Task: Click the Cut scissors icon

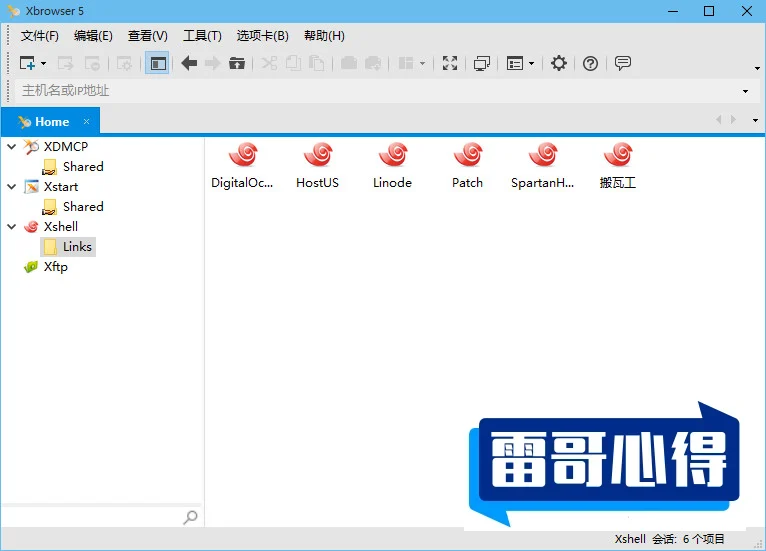Action: (269, 64)
